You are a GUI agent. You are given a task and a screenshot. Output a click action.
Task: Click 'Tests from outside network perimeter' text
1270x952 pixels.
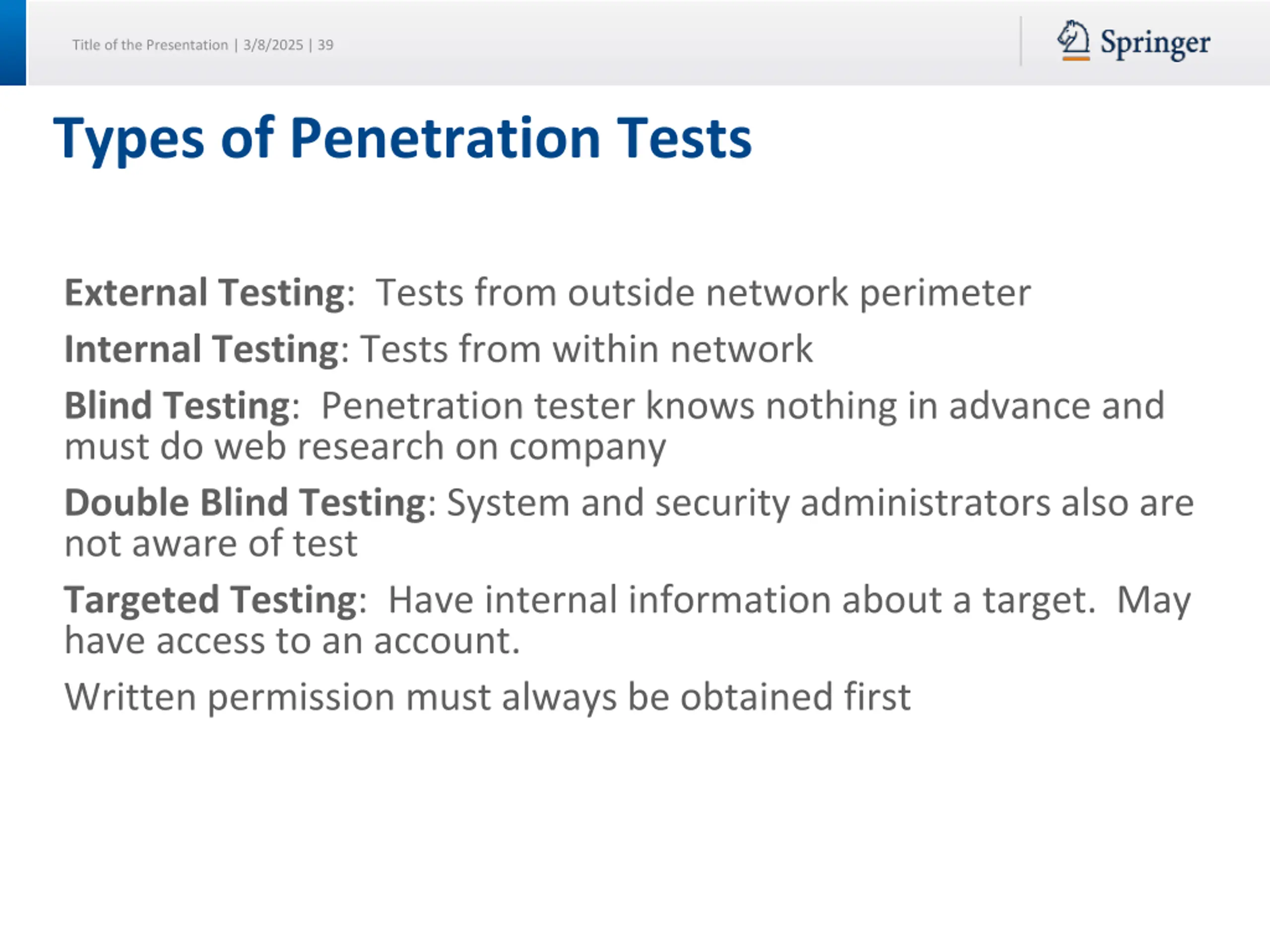coord(703,293)
